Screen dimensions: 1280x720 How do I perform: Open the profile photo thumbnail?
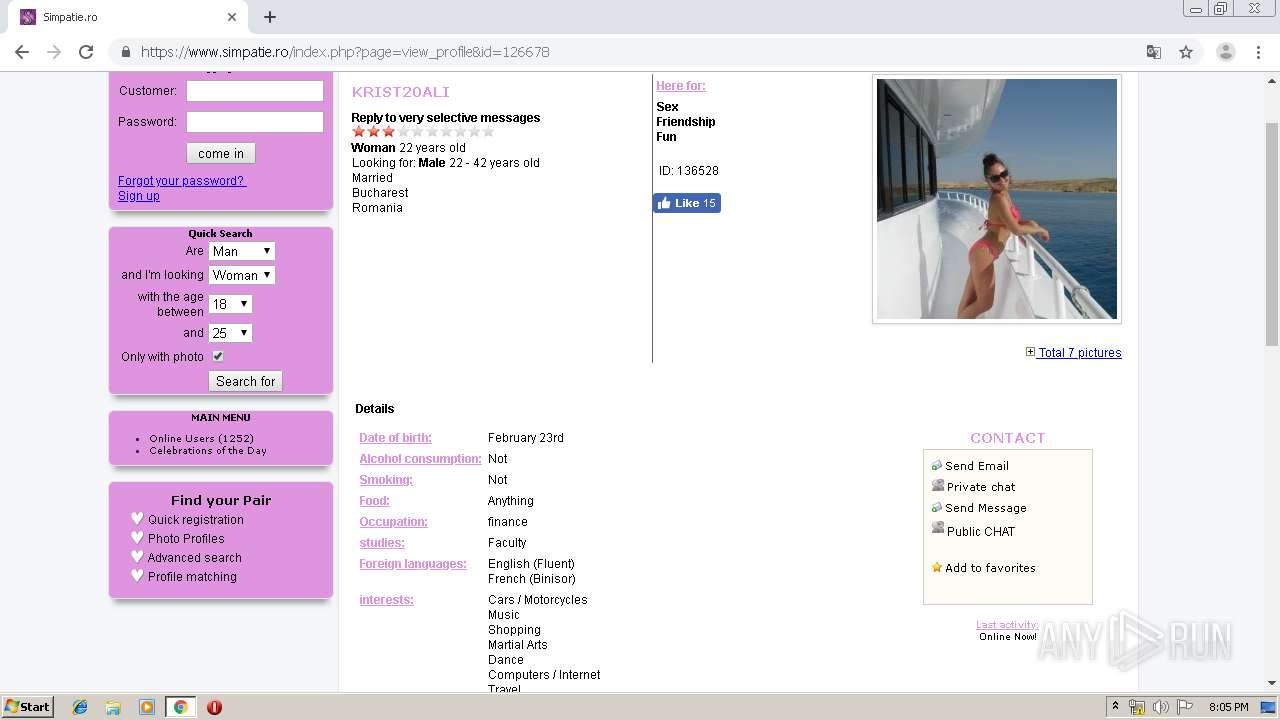[997, 199]
